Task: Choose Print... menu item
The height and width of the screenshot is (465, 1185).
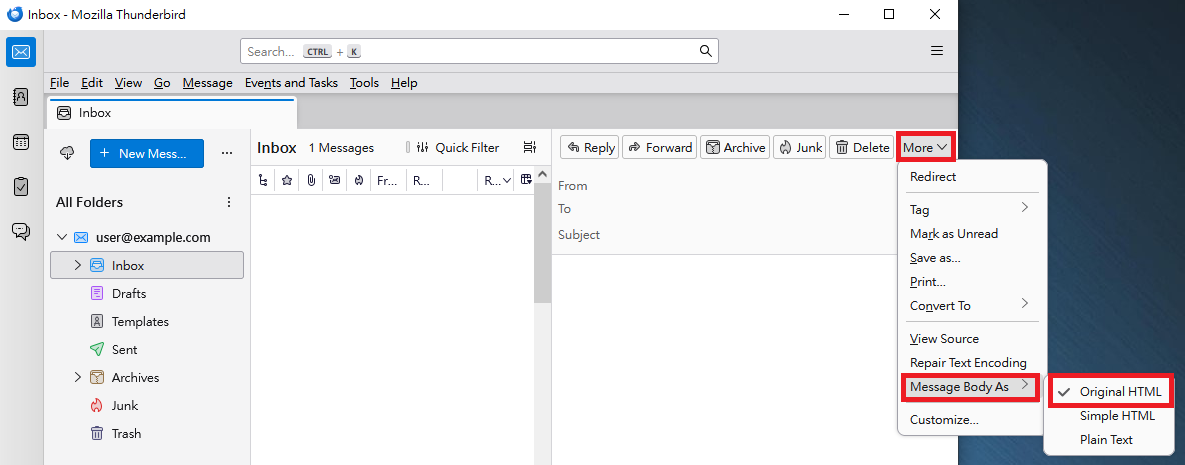Action: click(x=972, y=281)
